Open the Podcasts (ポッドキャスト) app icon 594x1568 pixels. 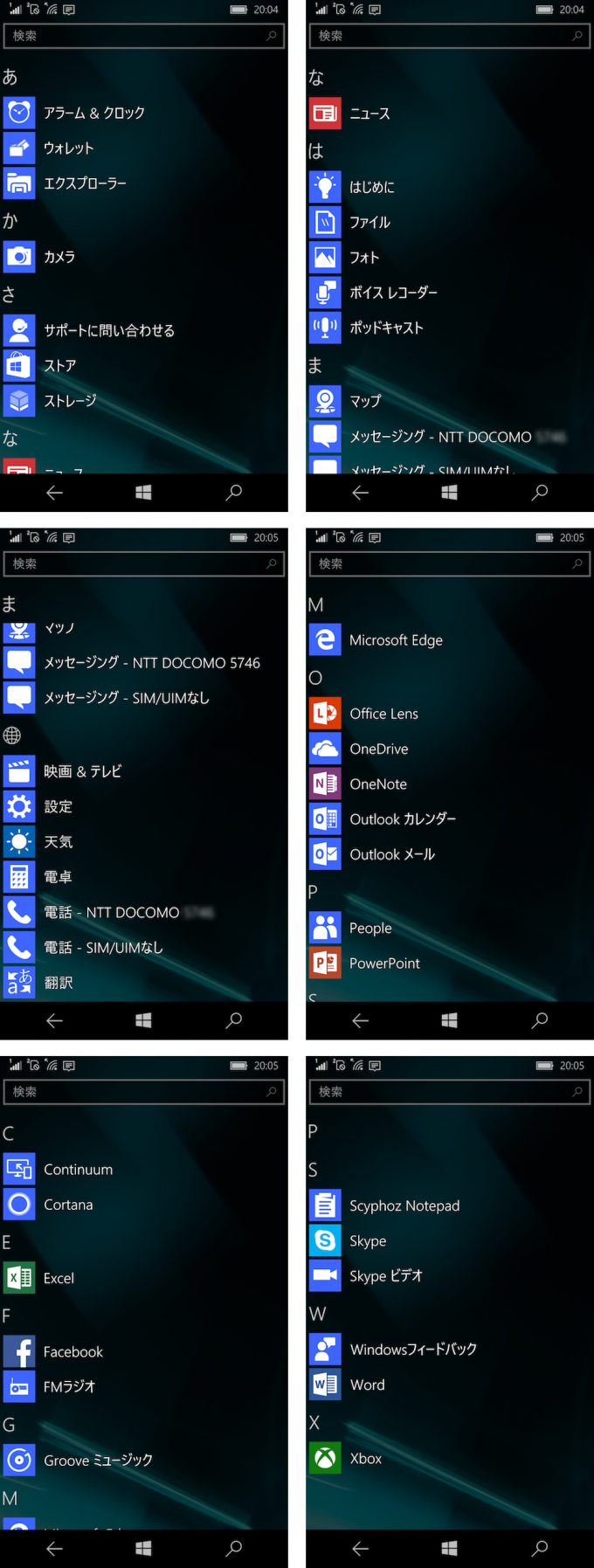(325, 328)
